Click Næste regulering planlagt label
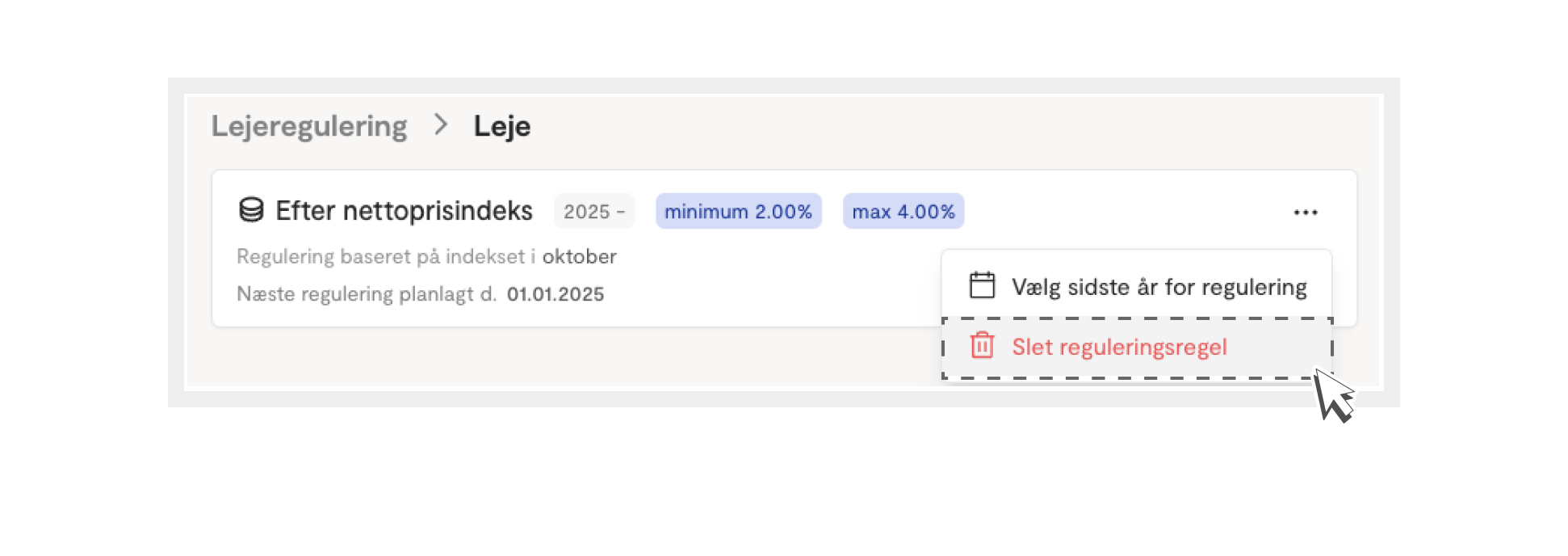 coord(367,294)
